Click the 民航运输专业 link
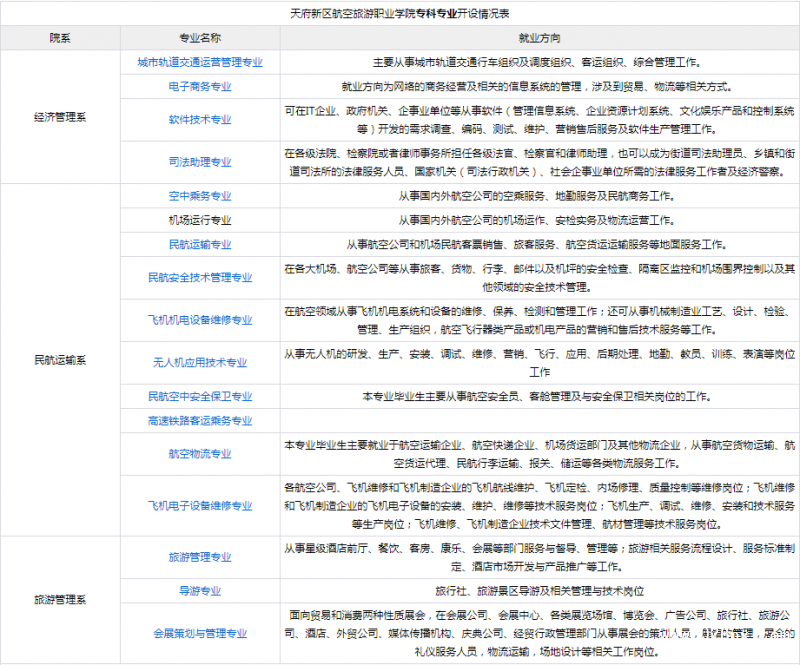 [x=200, y=244]
